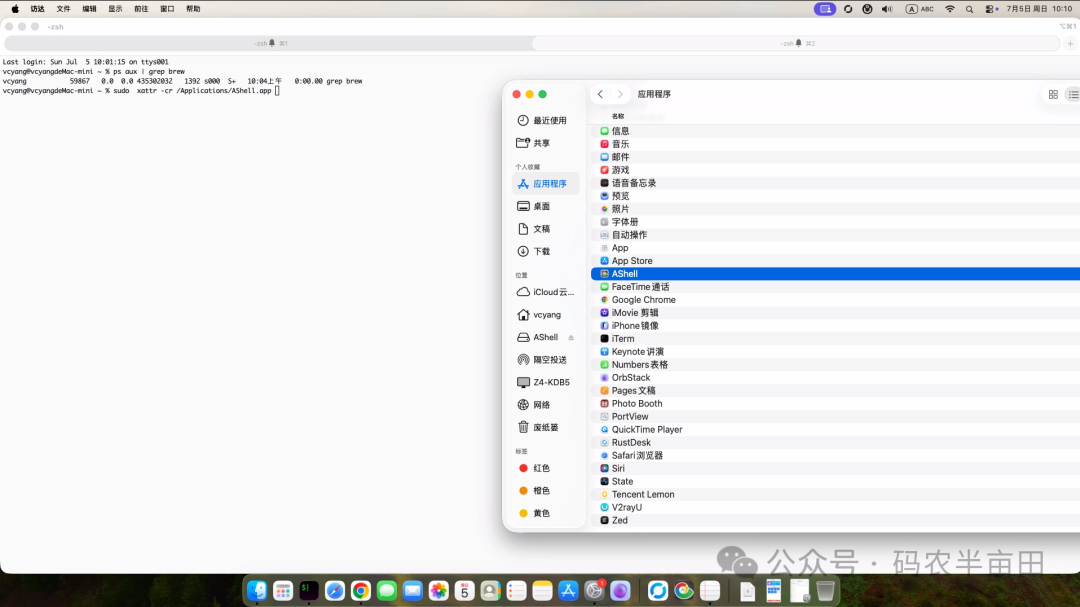
Task: Switch the Finder window to icon view
Action: point(1053,94)
